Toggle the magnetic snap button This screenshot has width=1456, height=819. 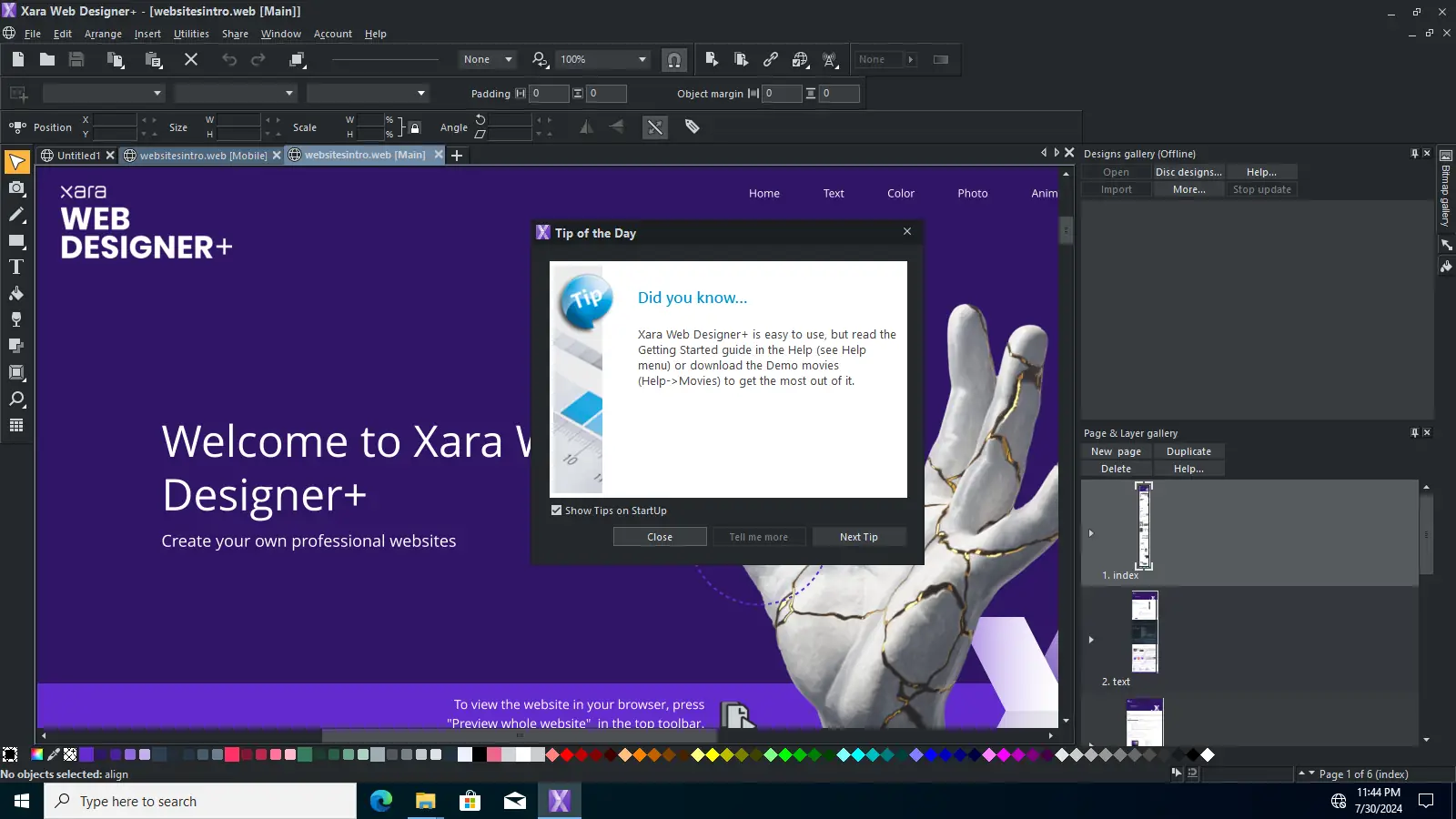click(x=674, y=59)
